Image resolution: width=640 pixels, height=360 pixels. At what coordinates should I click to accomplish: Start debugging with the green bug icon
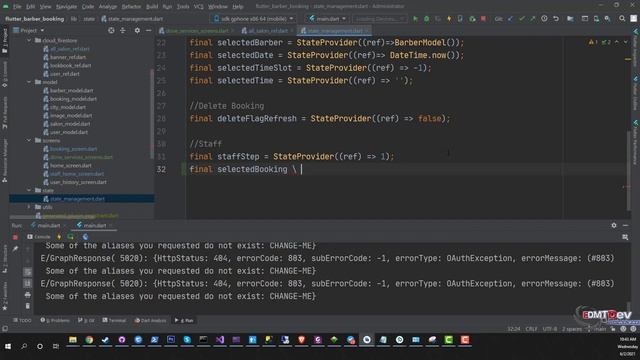(426, 19)
